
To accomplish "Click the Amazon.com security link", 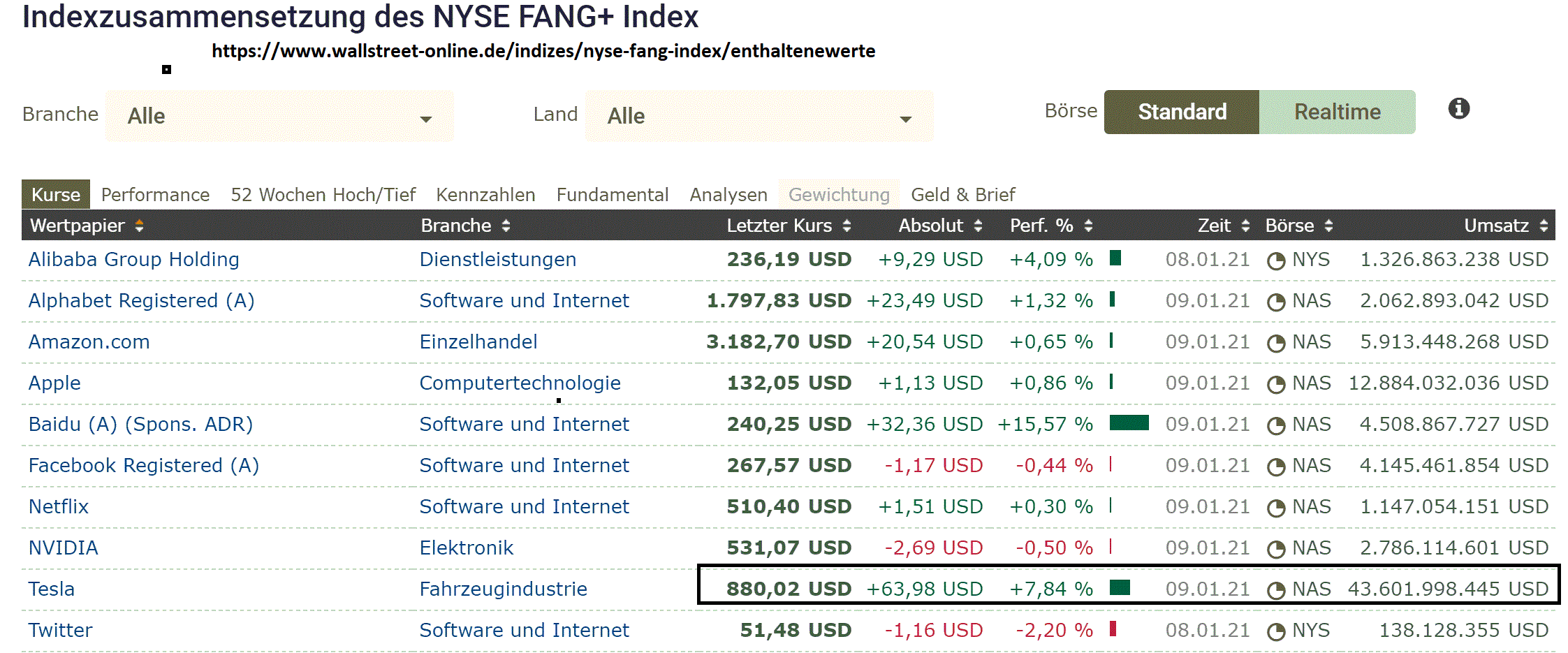I will 89,342.
